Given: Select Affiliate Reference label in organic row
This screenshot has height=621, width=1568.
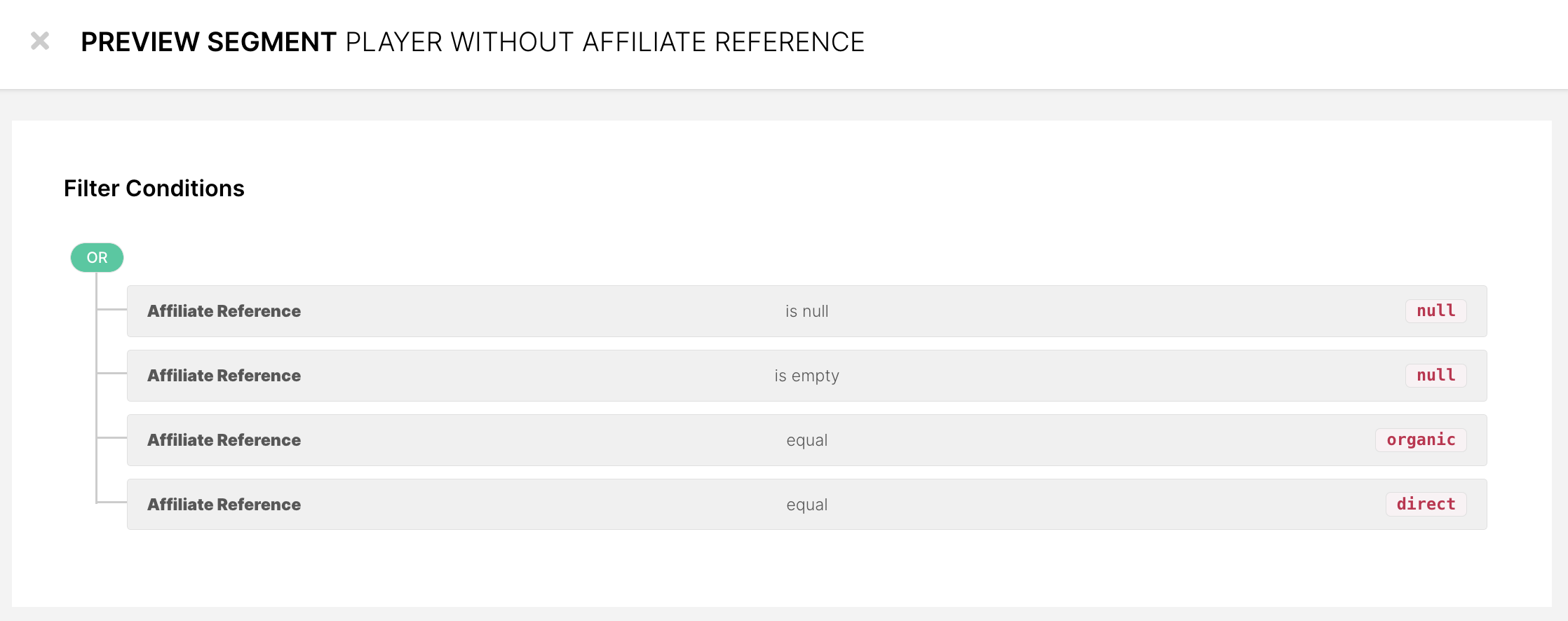Looking at the screenshot, I should click(224, 440).
